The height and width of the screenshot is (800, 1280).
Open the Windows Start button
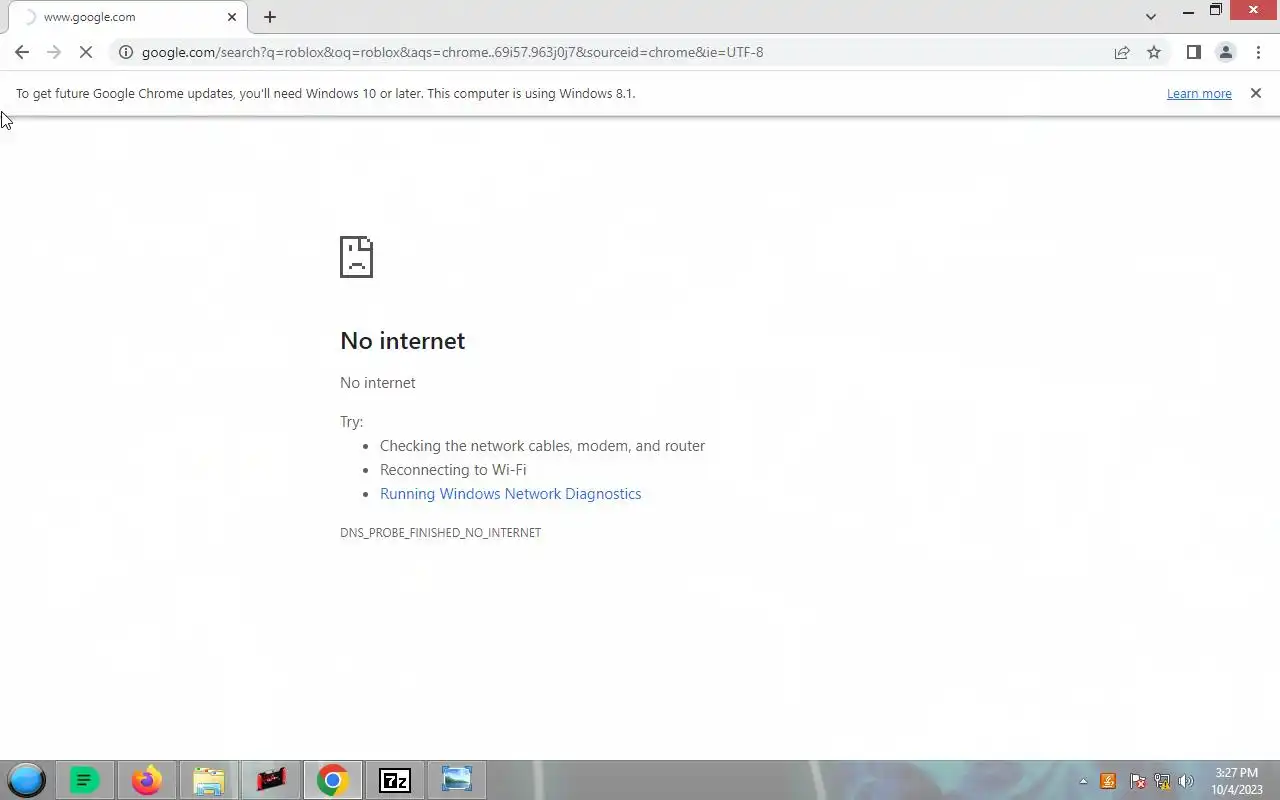point(27,780)
